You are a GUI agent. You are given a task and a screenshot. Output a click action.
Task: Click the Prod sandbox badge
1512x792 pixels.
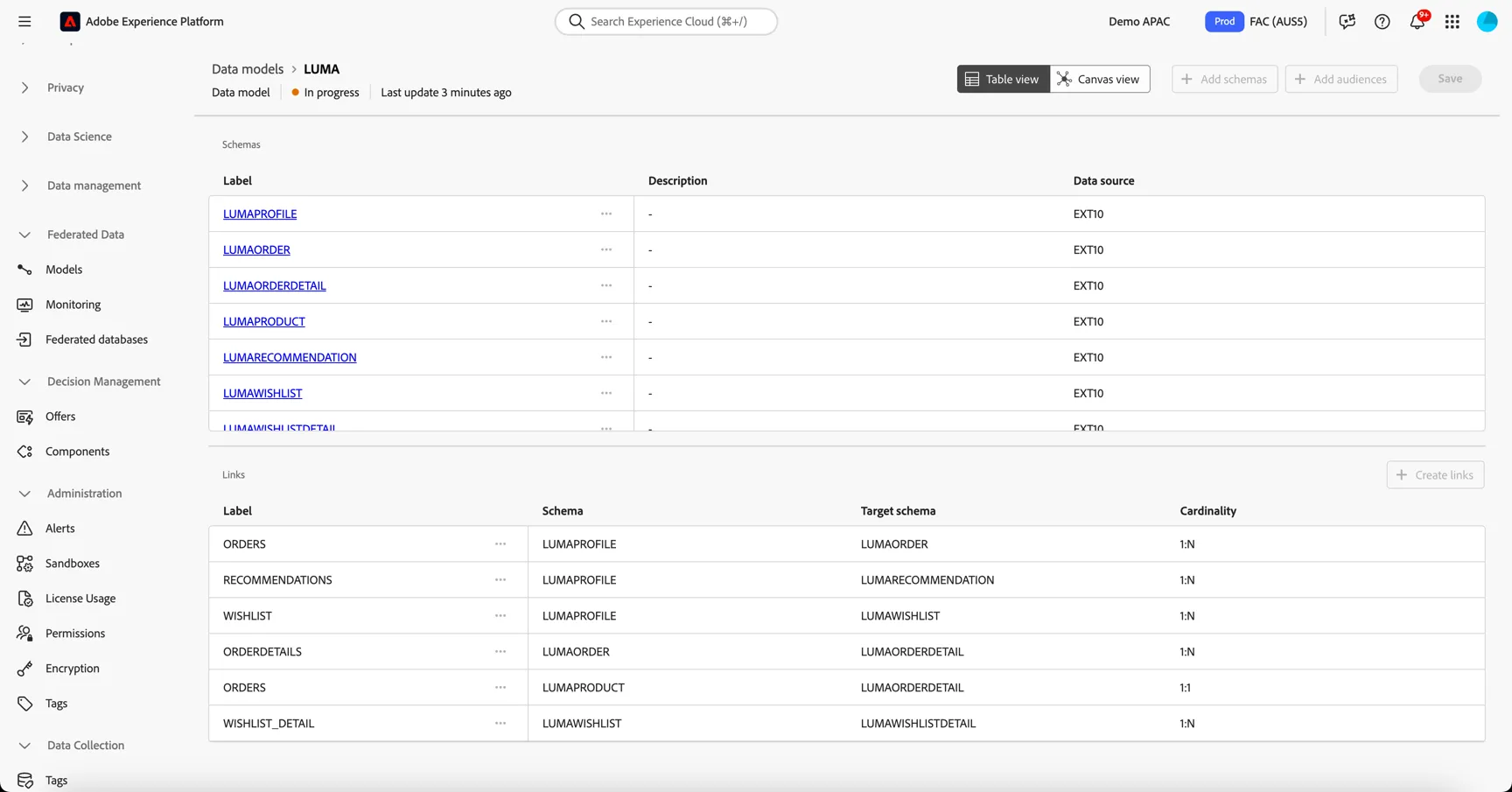click(1224, 21)
